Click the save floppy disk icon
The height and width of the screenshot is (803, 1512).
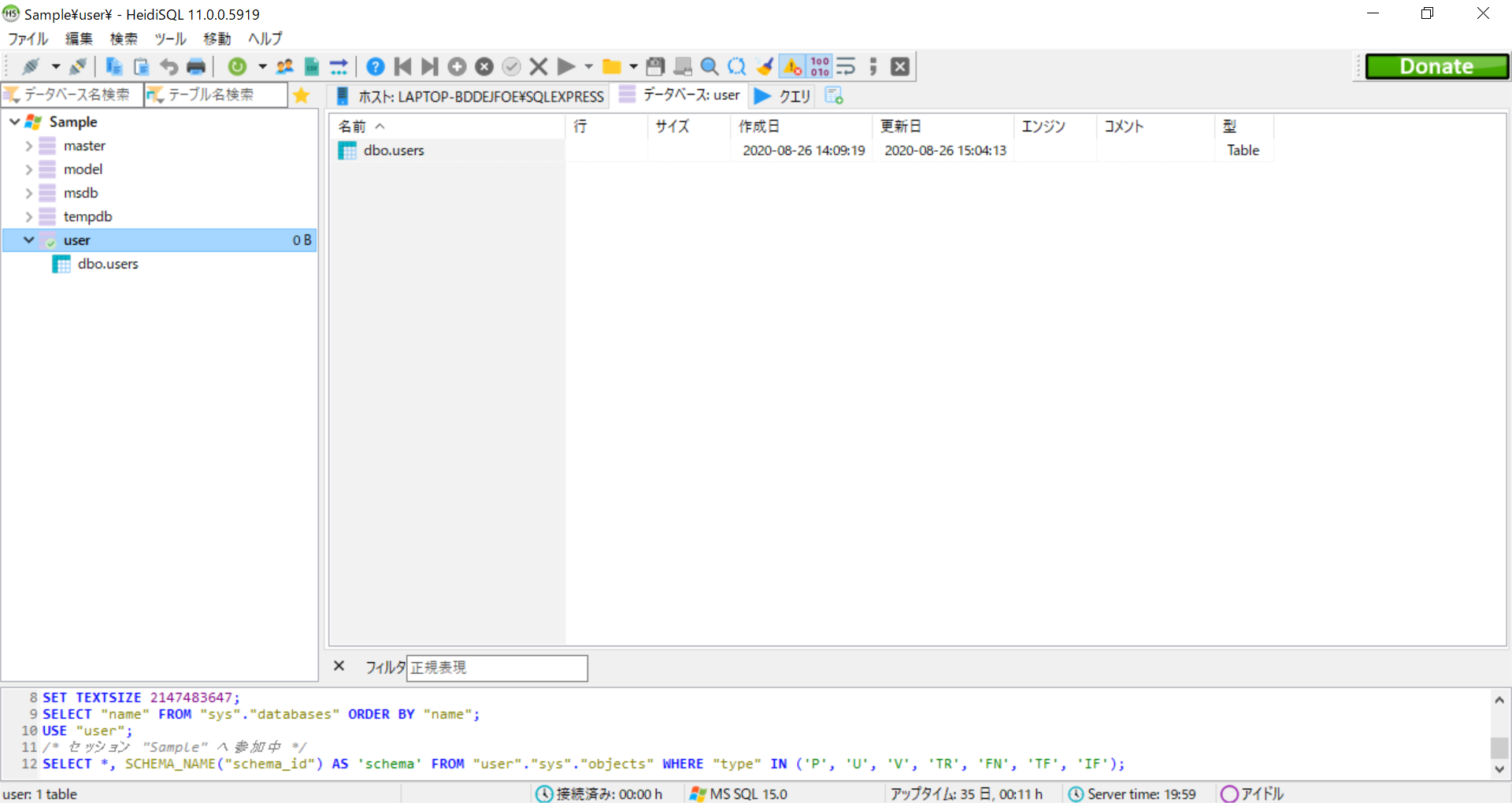655,67
